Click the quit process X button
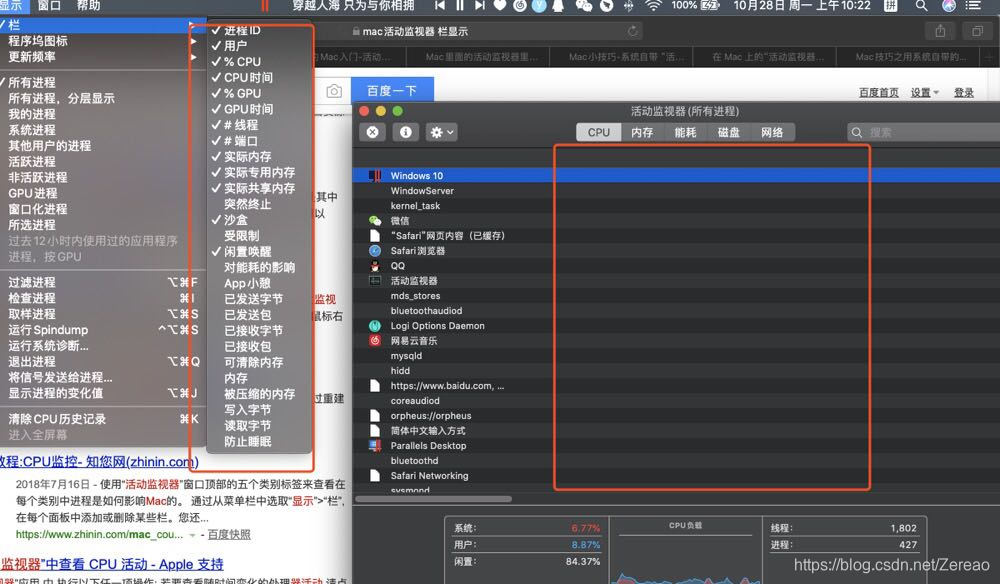 tap(372, 132)
